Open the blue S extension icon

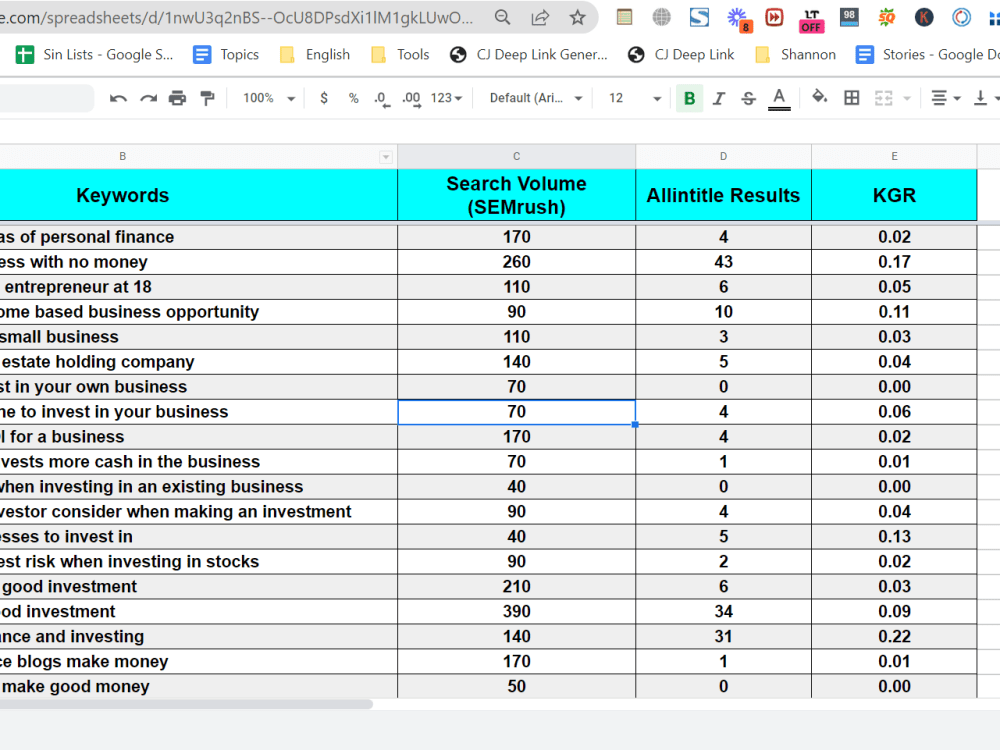699,17
